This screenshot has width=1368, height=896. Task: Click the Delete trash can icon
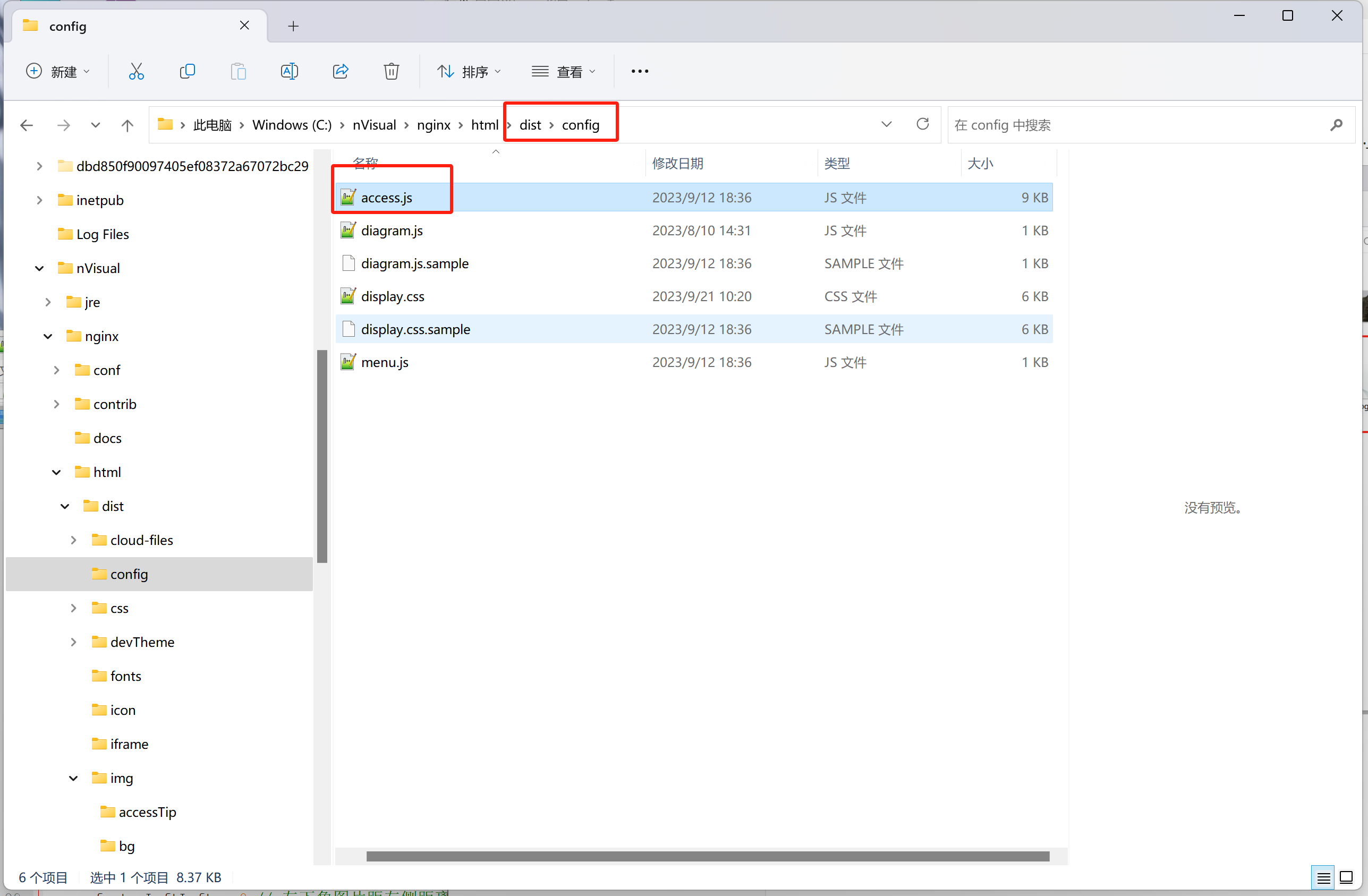coord(392,71)
